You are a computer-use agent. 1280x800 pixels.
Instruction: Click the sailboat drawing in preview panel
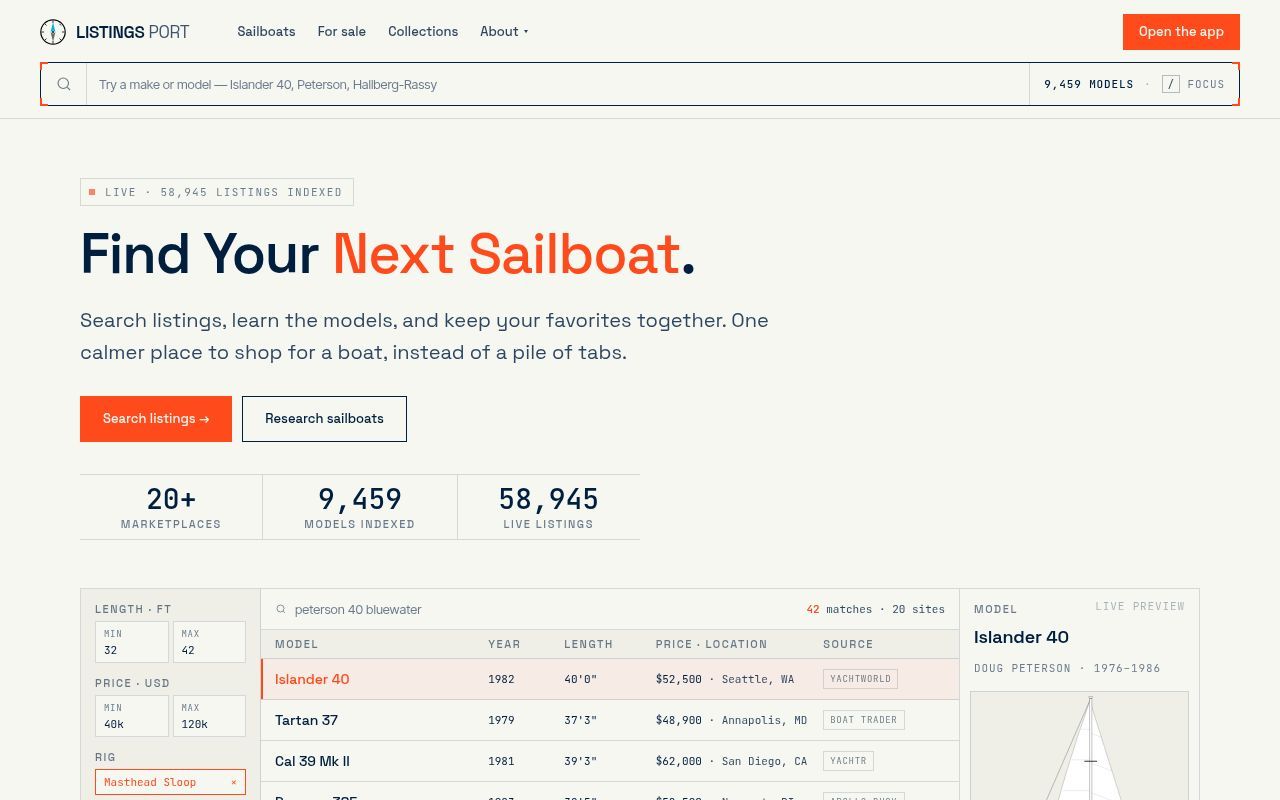1079,746
